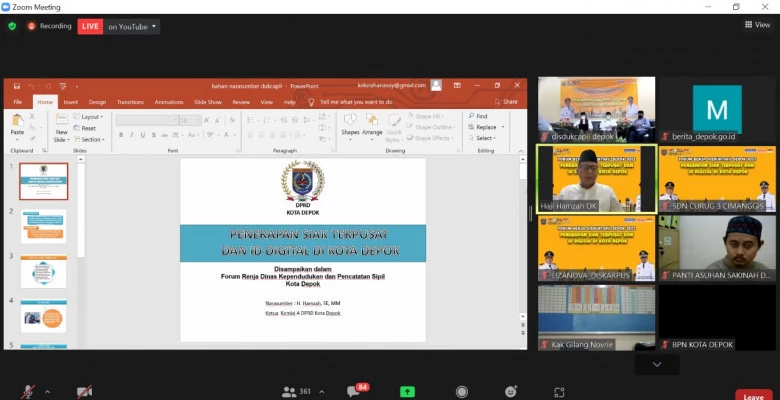Open the File tab in PowerPoint

click(x=18, y=101)
